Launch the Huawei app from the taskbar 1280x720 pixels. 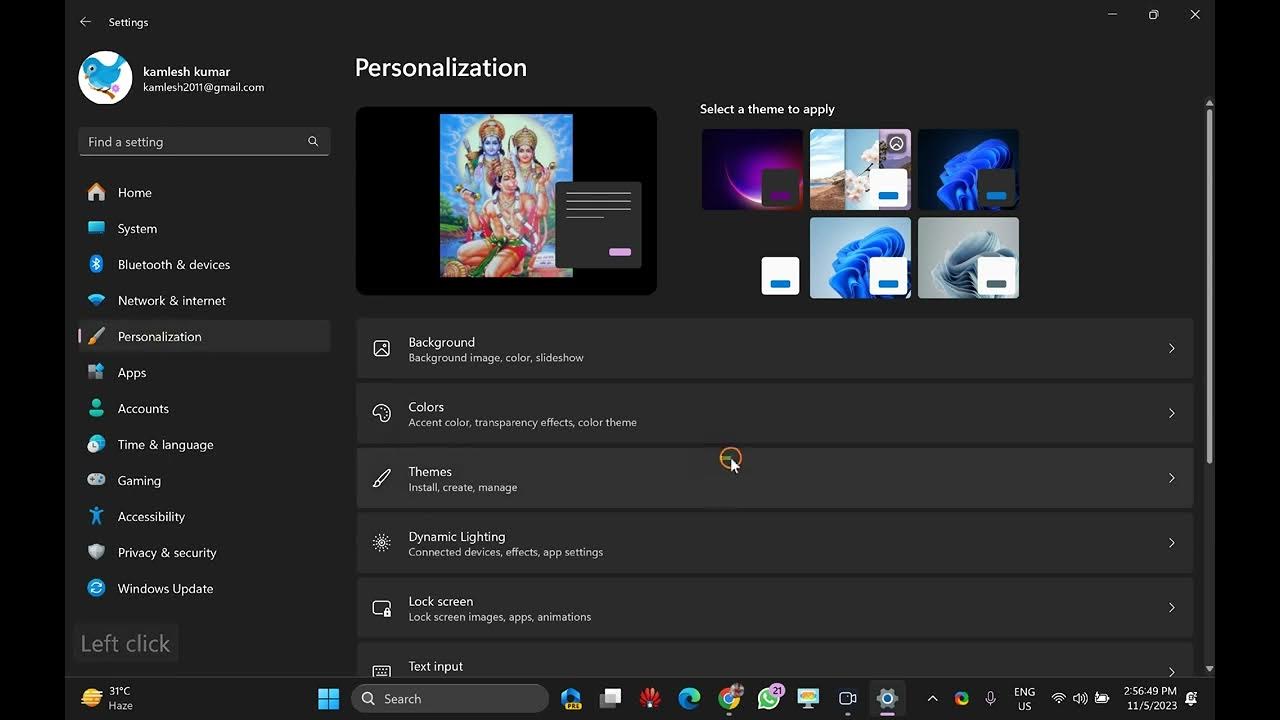650,699
